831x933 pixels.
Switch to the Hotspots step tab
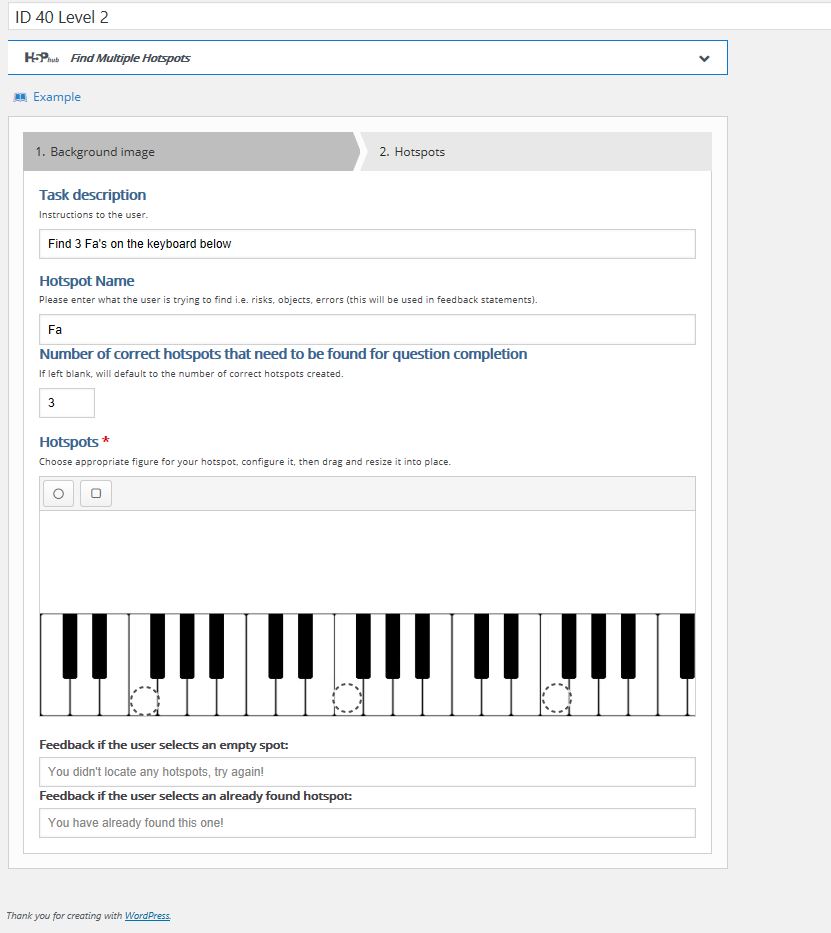click(x=535, y=152)
